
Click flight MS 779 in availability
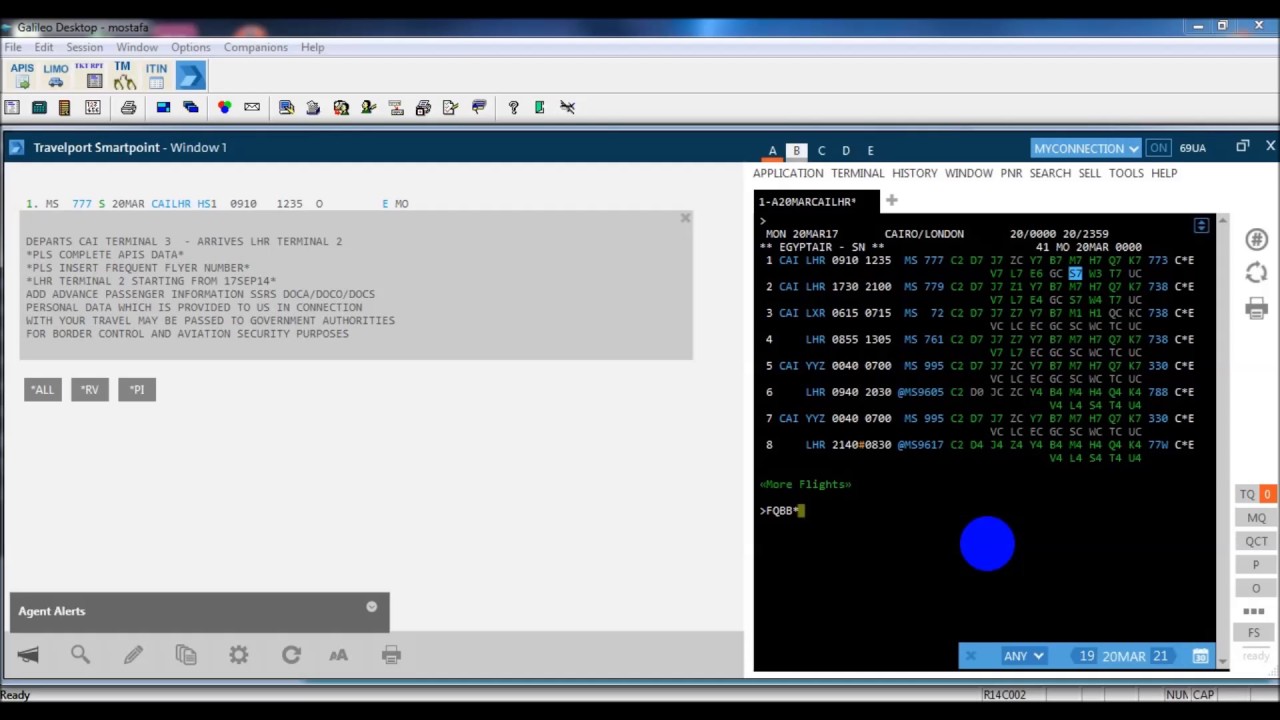pyautogui.click(x=923, y=287)
